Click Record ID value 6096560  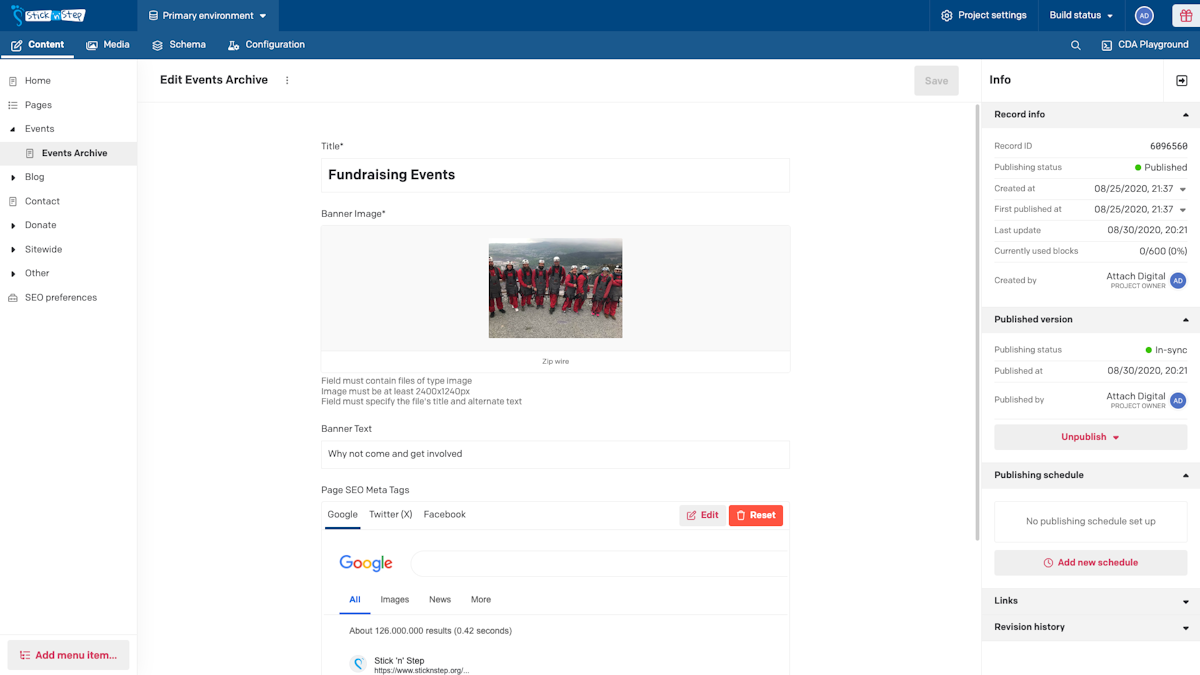1168,146
